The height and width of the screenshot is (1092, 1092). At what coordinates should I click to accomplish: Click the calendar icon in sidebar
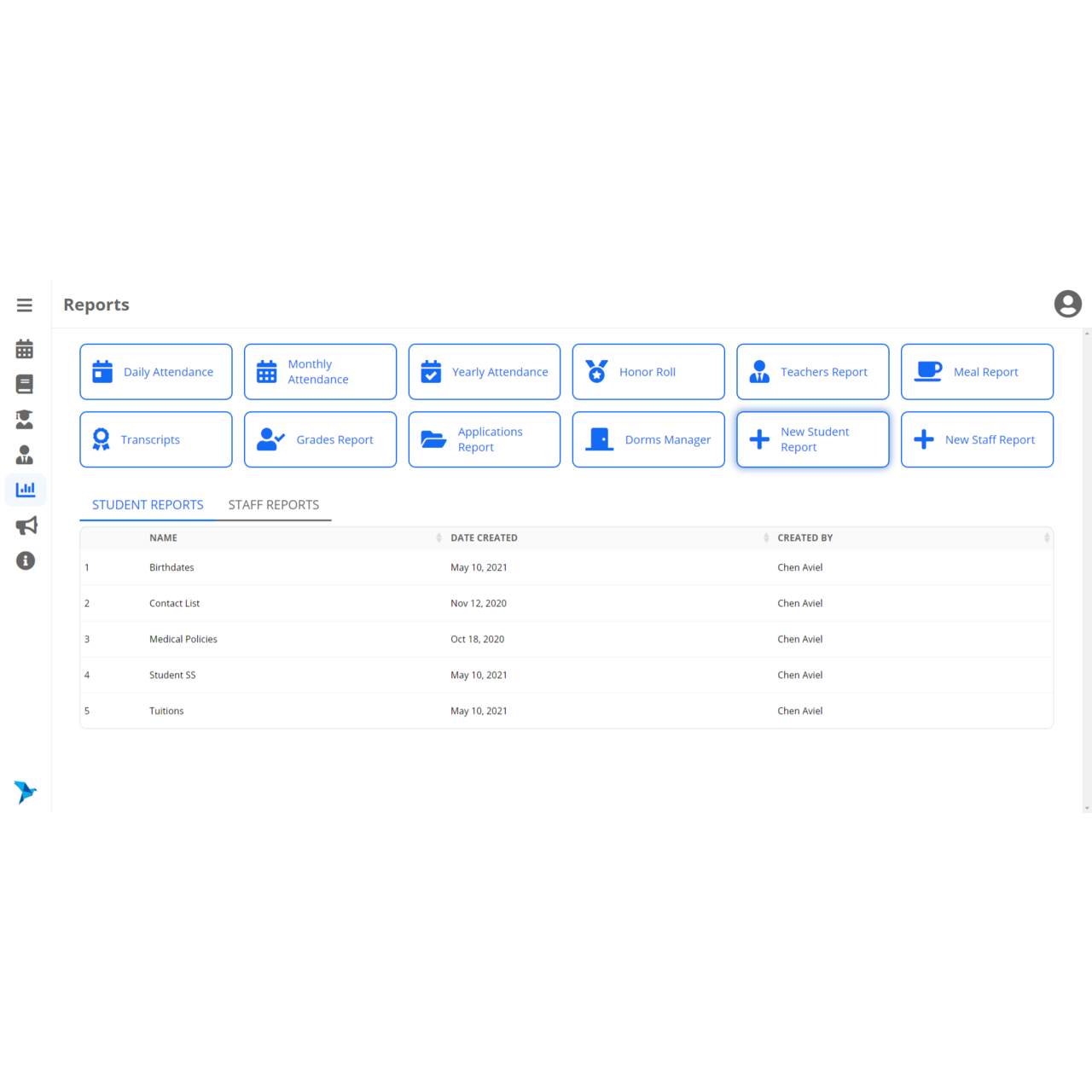(25, 349)
